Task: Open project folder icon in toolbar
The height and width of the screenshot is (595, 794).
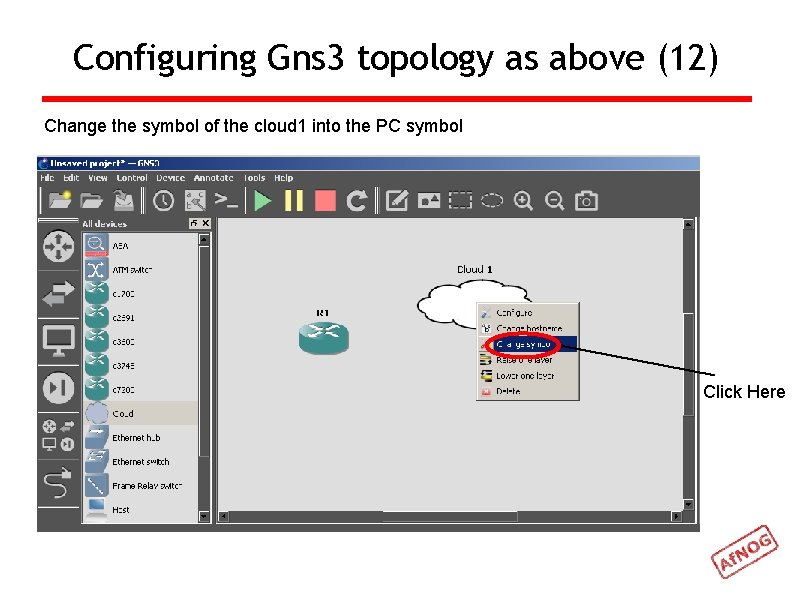Action: (91, 201)
